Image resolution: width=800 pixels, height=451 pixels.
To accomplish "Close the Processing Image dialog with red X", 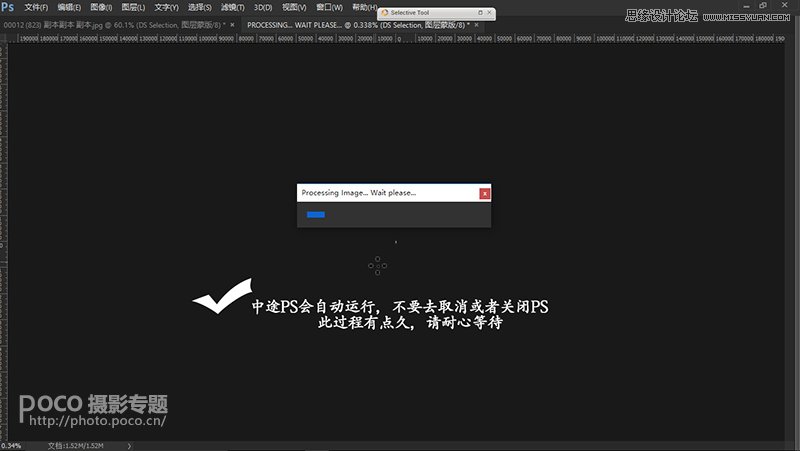I will (x=485, y=193).
